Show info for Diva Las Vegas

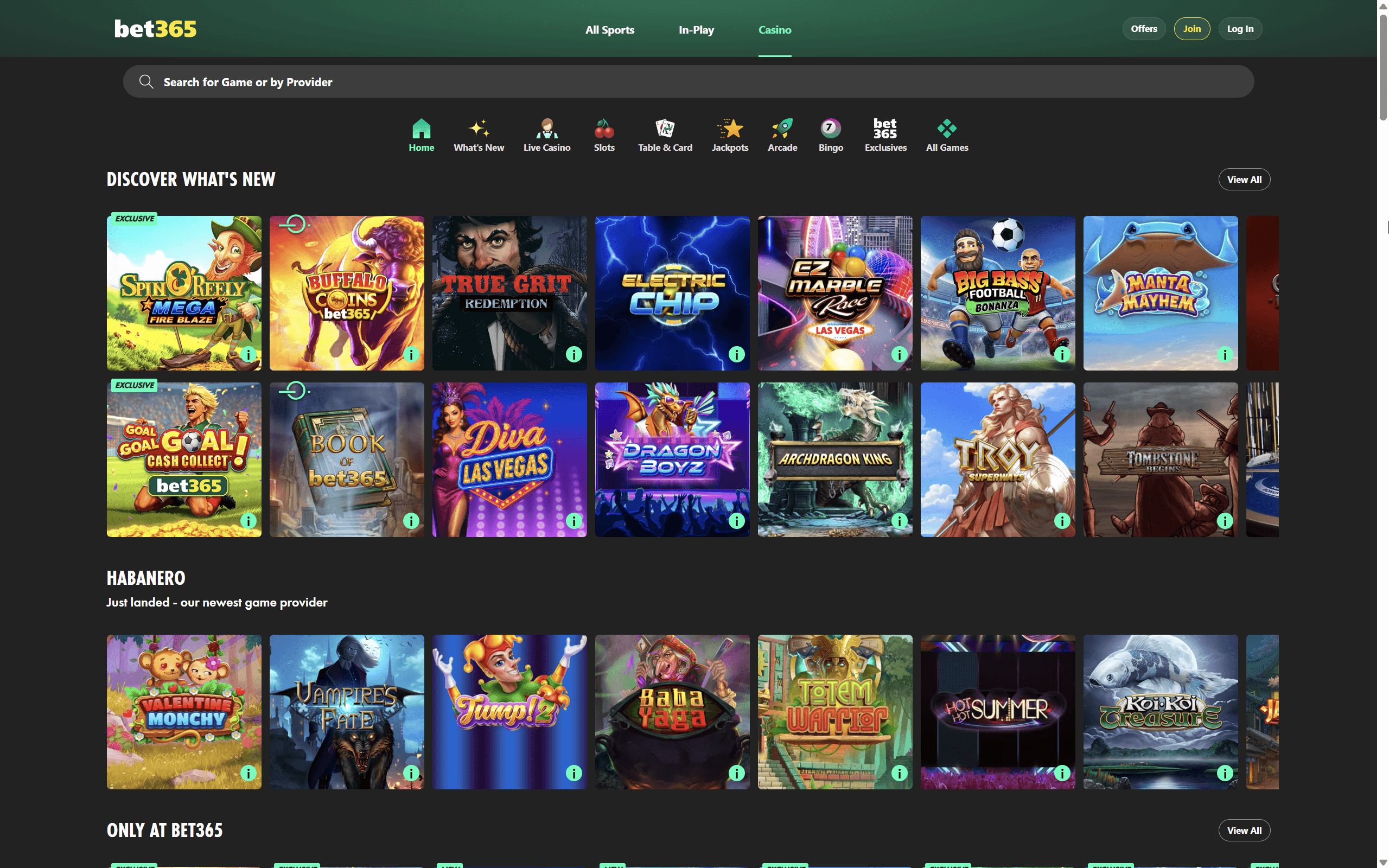point(574,521)
